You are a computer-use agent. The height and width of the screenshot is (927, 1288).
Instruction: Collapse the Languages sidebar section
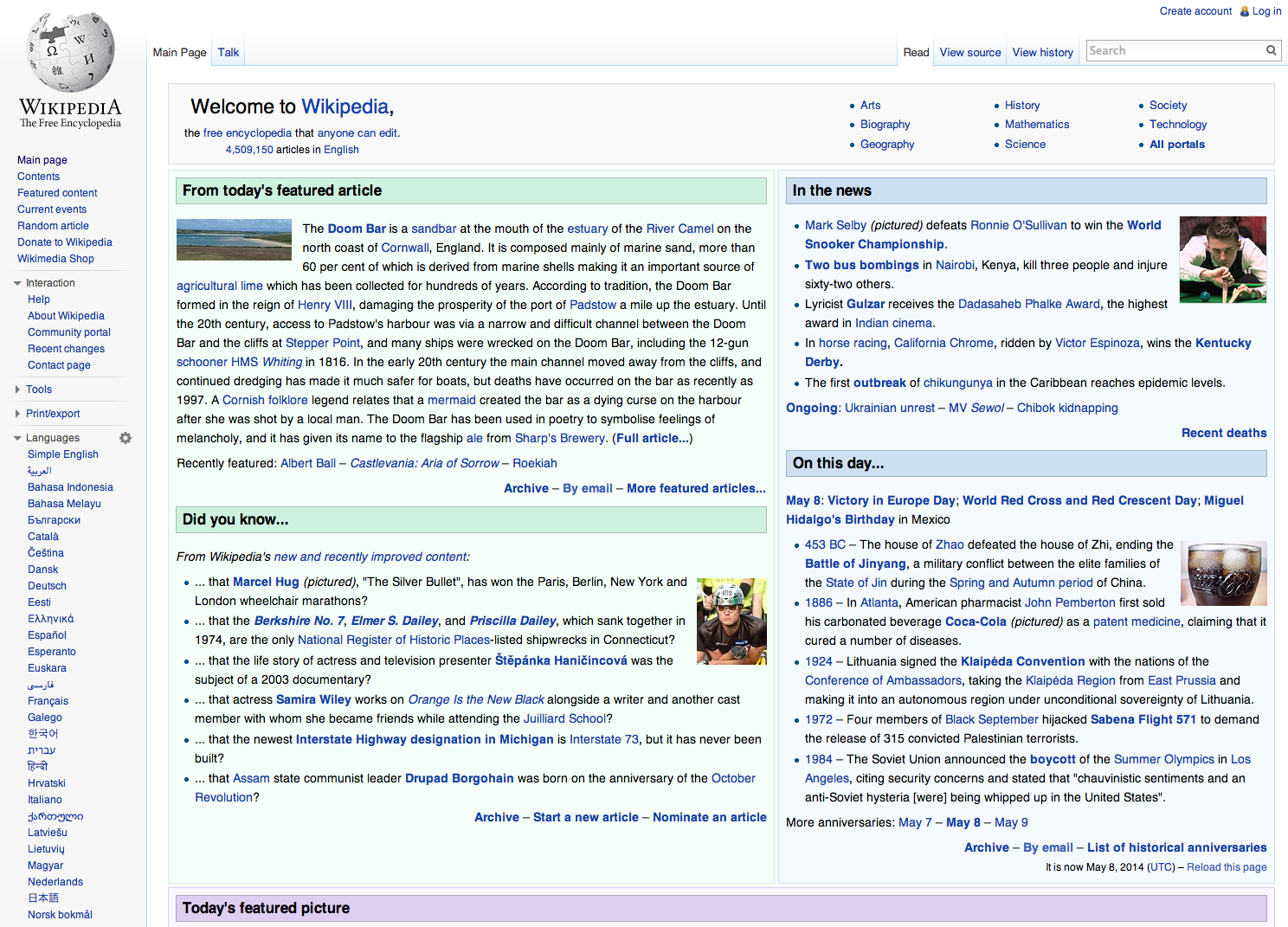pyautogui.click(x=16, y=438)
